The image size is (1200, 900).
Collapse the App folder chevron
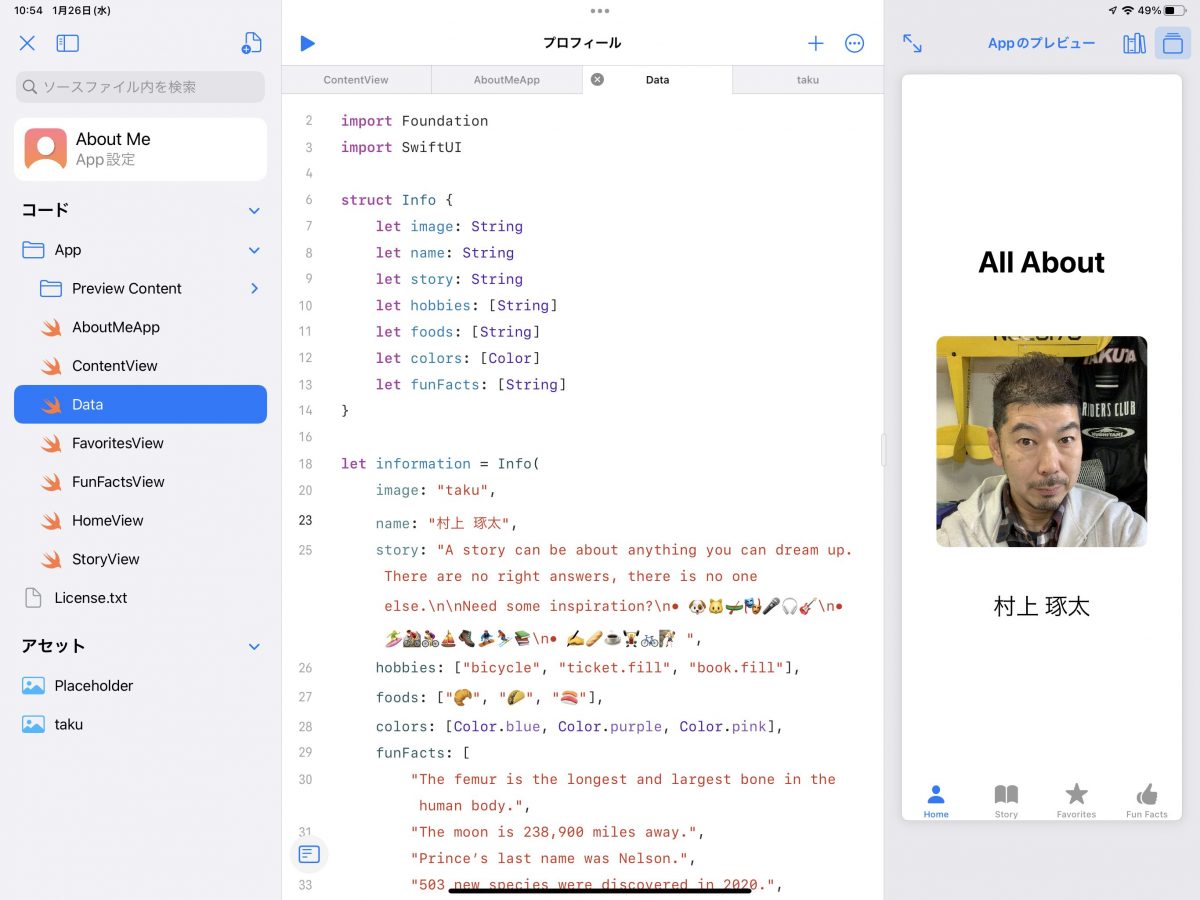point(254,250)
